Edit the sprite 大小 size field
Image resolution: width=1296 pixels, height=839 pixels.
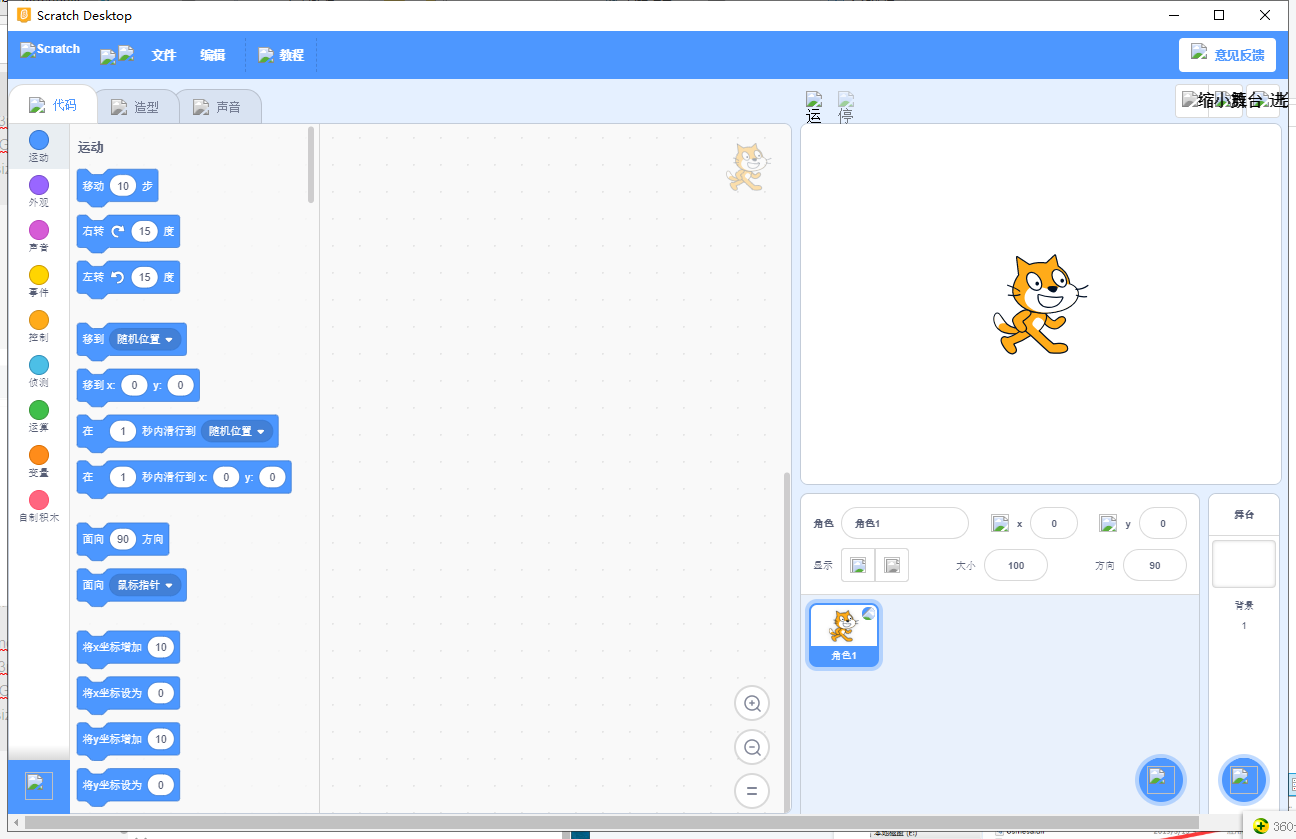click(x=1016, y=565)
